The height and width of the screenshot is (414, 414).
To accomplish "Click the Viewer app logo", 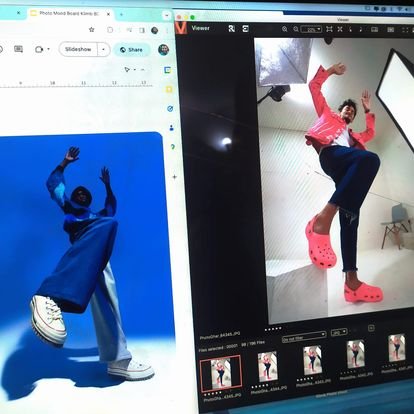I will (181, 28).
